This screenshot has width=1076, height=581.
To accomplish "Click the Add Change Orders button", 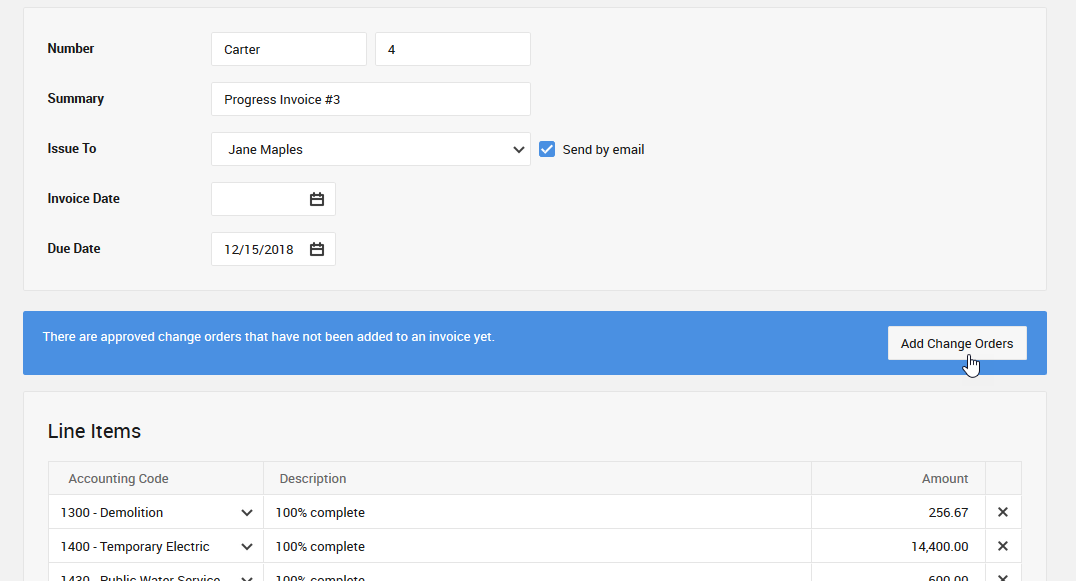I will (x=956, y=343).
